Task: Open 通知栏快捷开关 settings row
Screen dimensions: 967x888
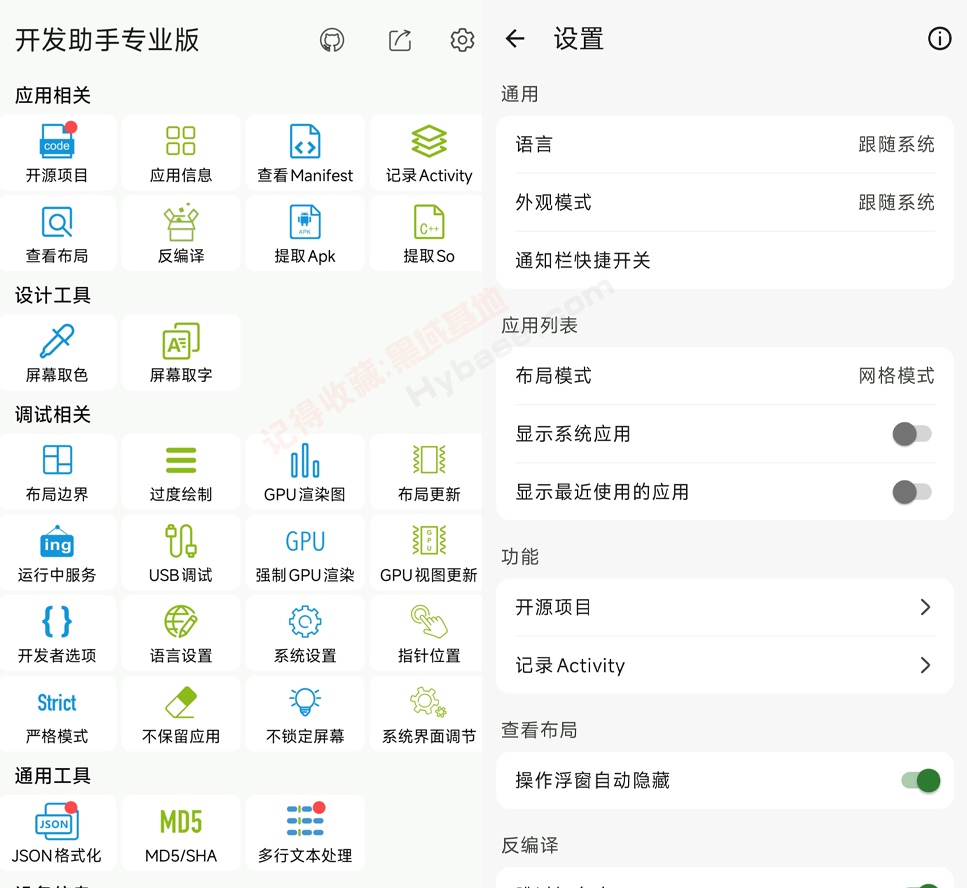Action: tap(725, 260)
